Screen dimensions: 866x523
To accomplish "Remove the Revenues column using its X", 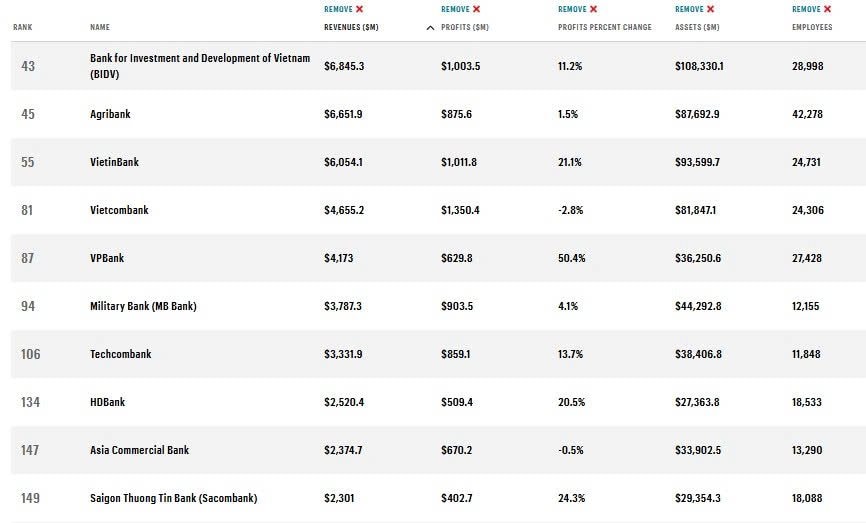I will click(x=359, y=10).
